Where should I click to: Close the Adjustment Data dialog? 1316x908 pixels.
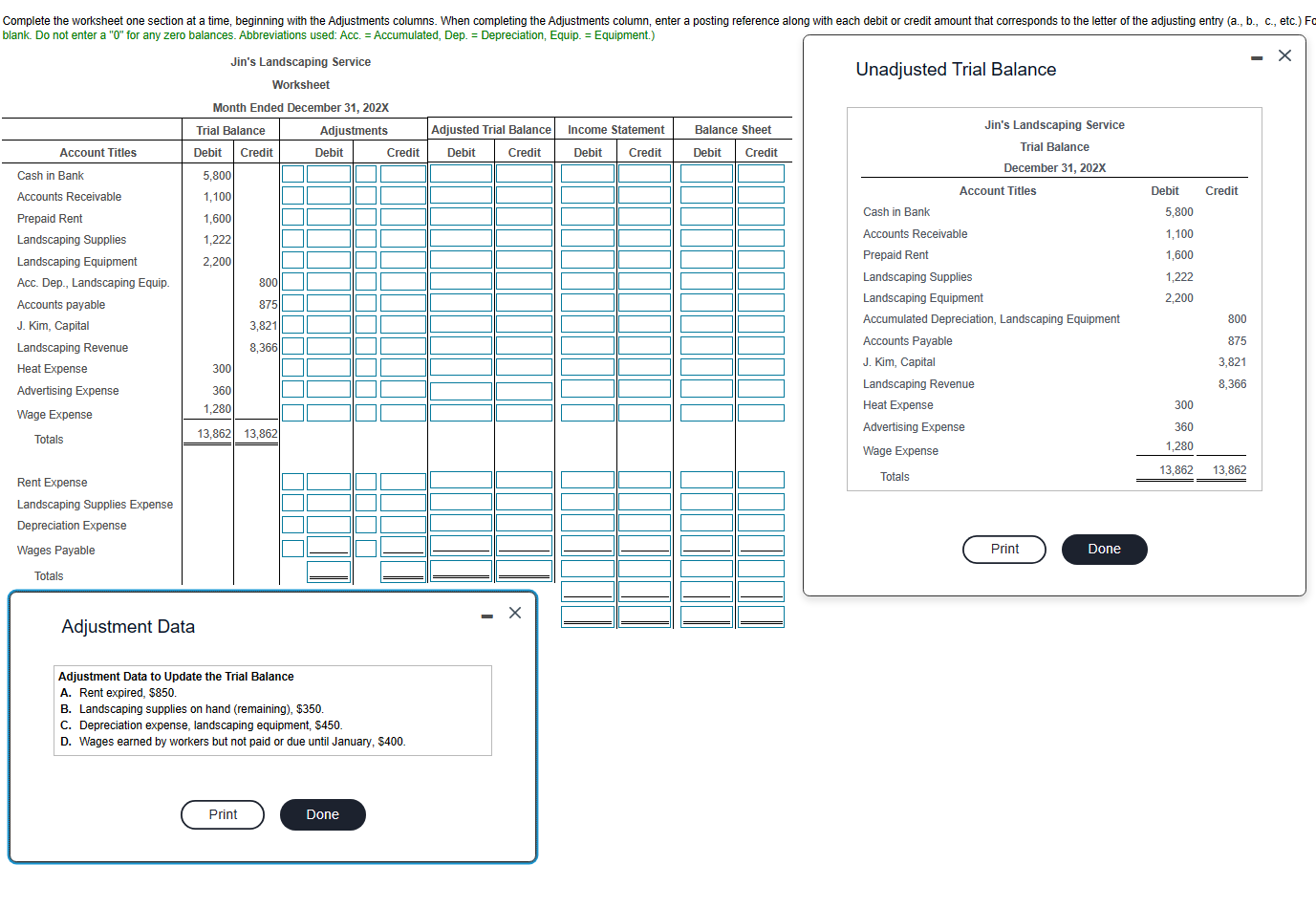coord(515,613)
